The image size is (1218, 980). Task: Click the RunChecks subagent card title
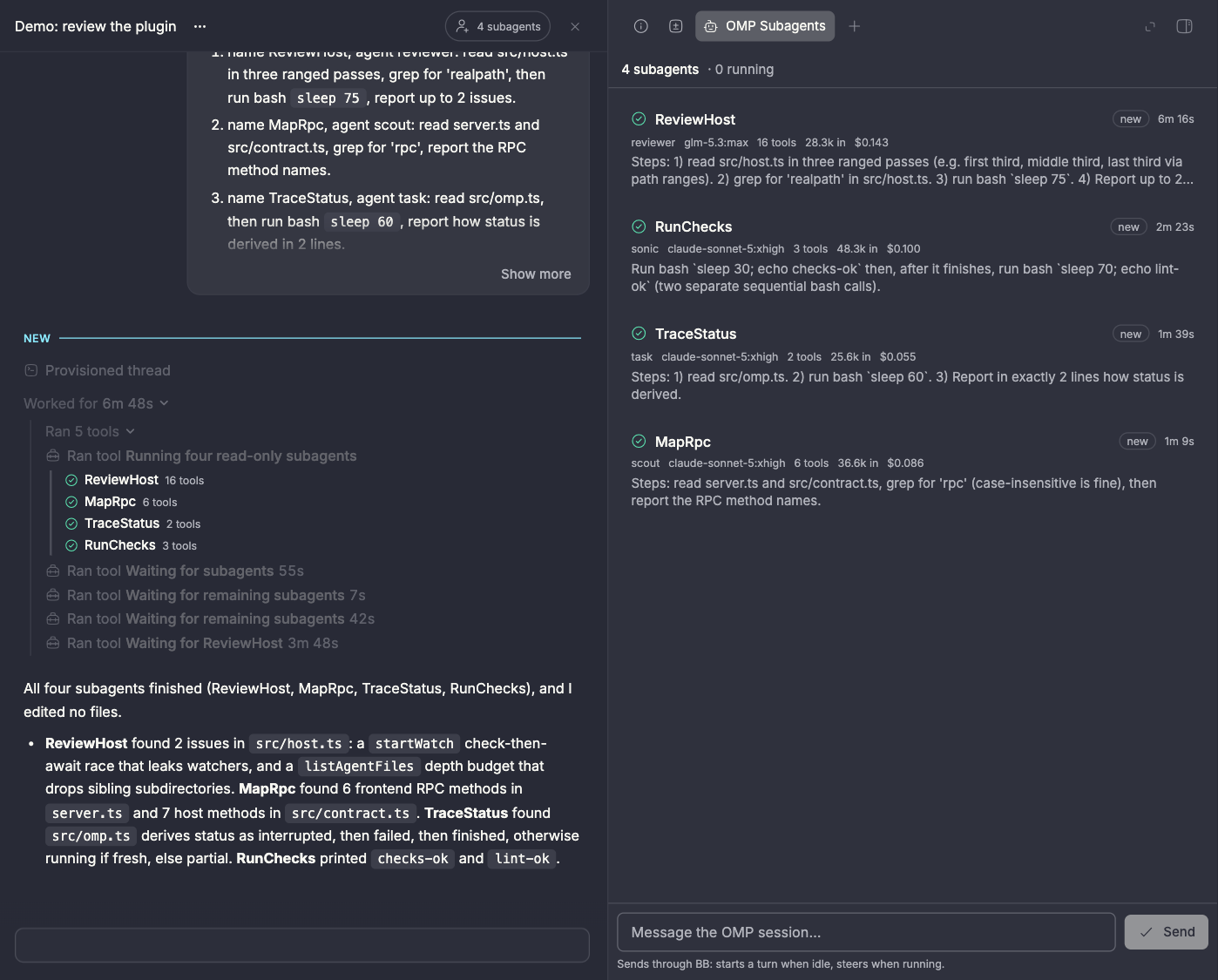click(694, 226)
